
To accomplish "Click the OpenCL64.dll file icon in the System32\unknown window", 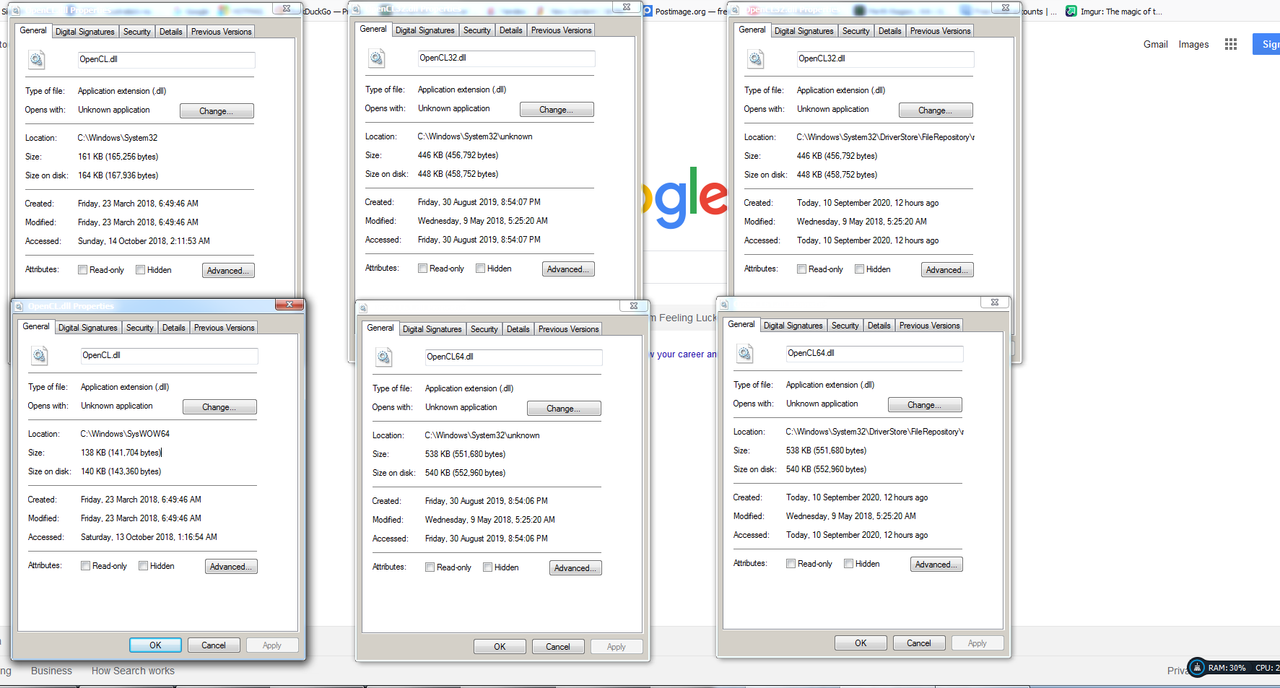I will (x=384, y=357).
